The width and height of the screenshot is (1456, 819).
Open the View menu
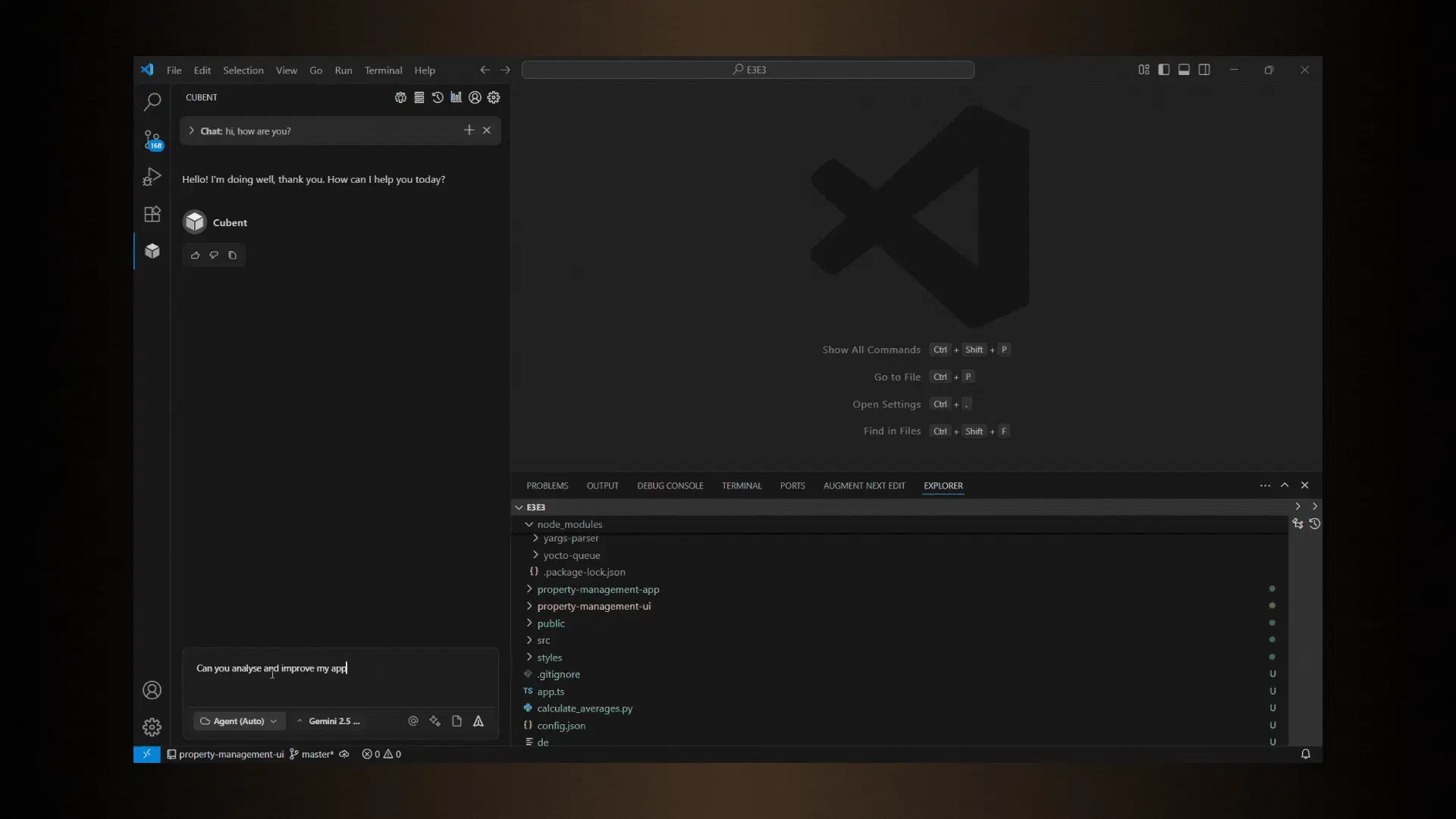pos(286,71)
